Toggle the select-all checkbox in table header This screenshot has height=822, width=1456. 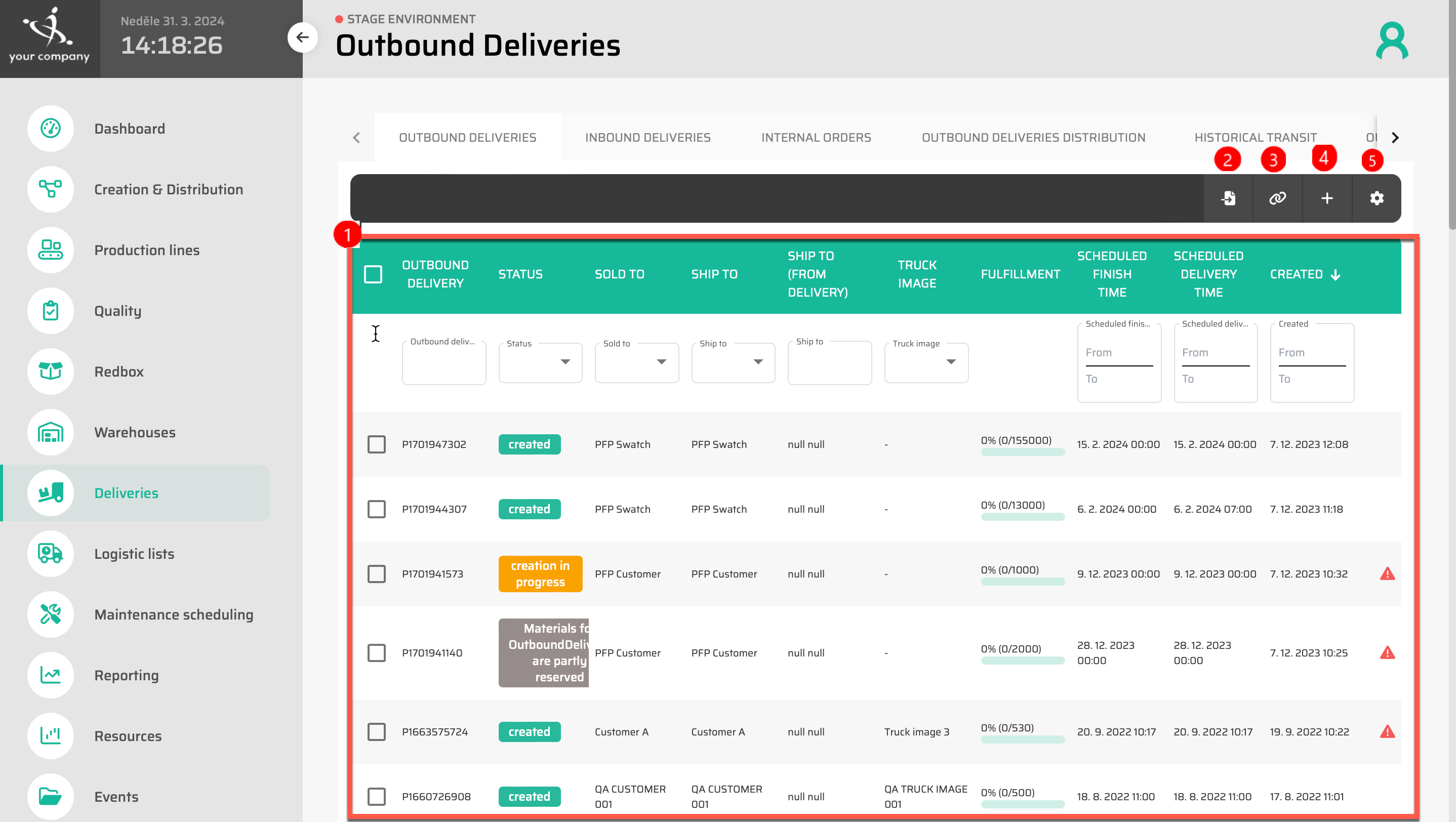tap(374, 274)
